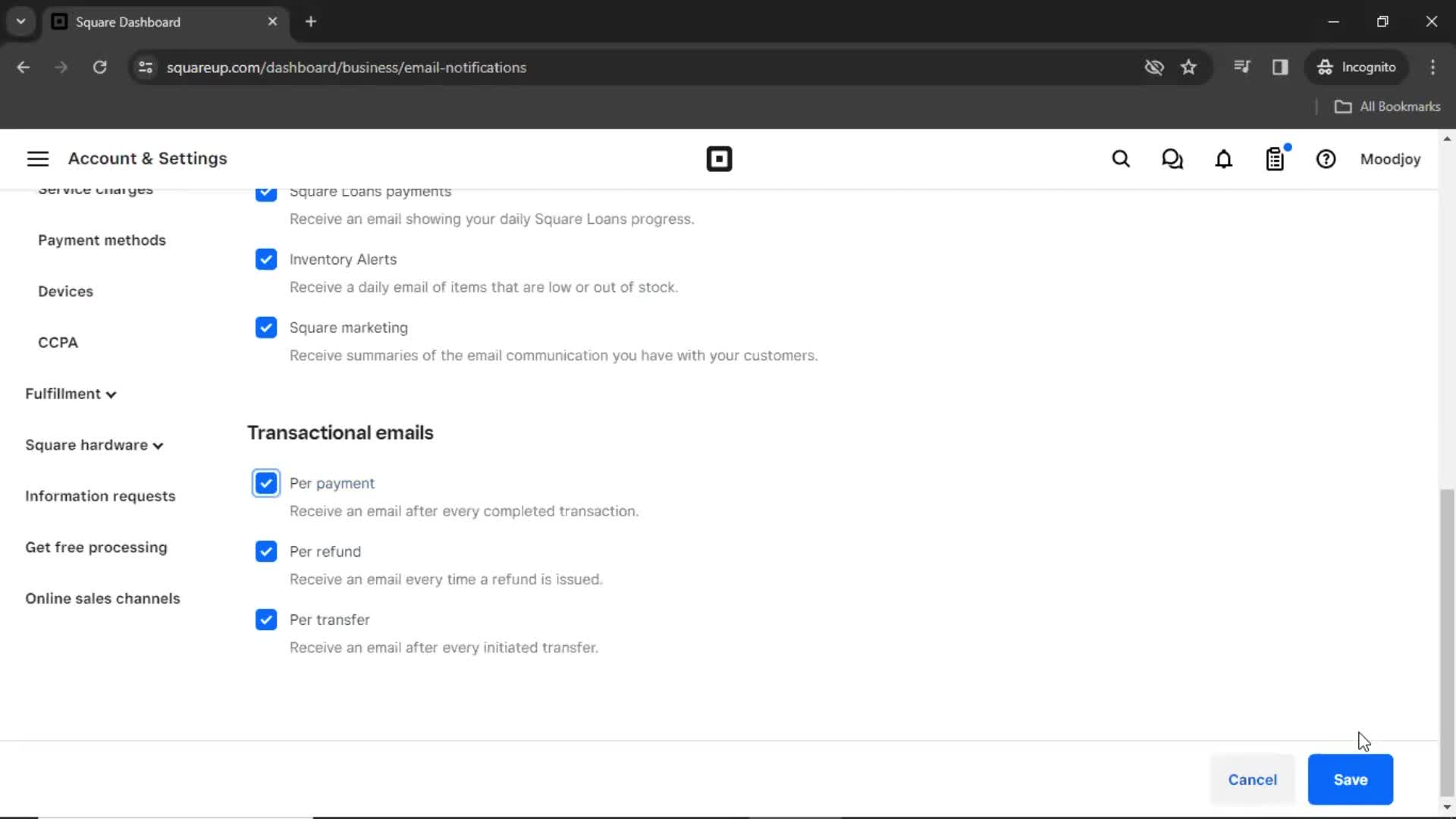Screen dimensions: 1456x819
Task: Click the scrollbar down arrow
Action: [1447, 807]
